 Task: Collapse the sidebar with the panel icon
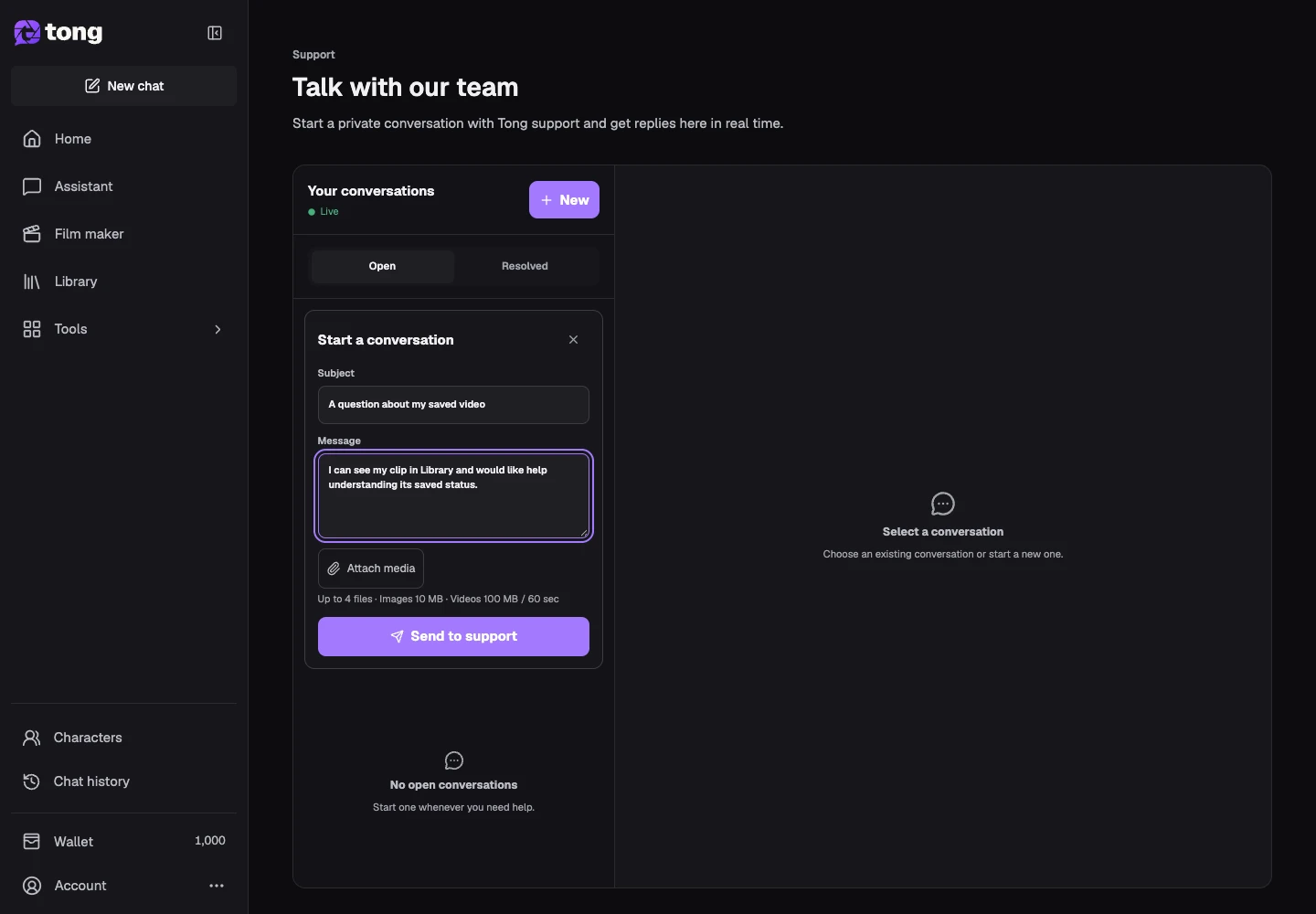[x=215, y=33]
